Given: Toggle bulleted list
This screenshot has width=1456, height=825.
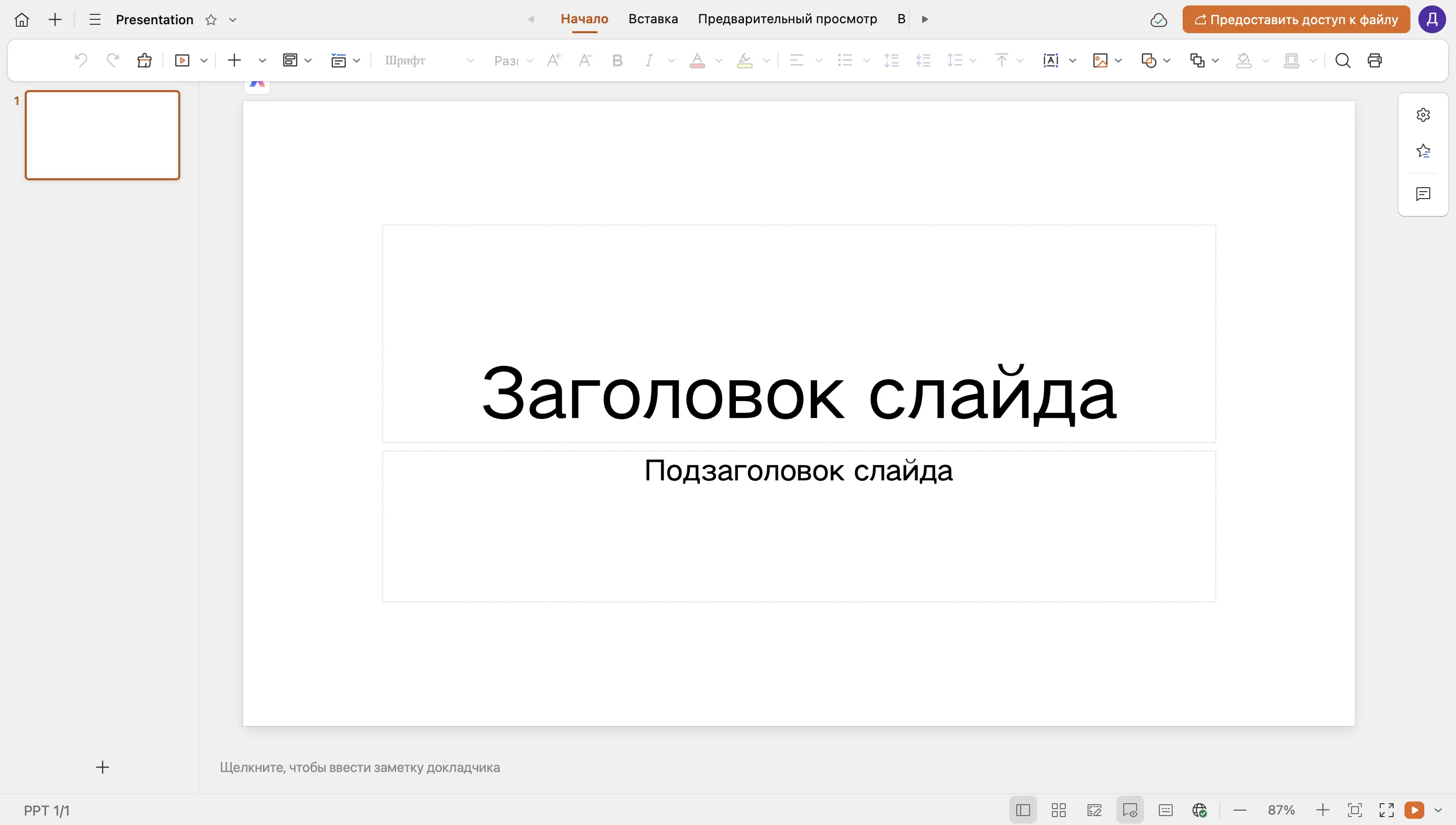Looking at the screenshot, I should pyautogui.click(x=845, y=60).
